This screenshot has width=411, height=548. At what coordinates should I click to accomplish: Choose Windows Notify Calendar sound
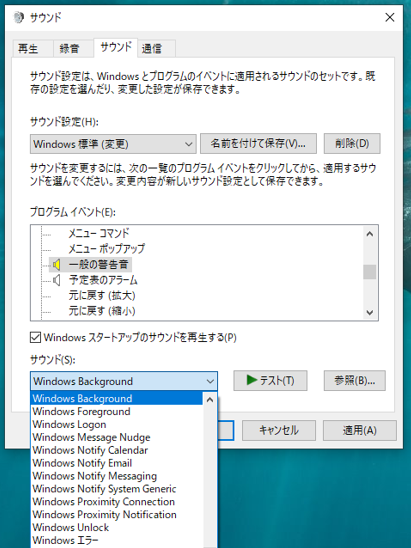tap(117, 450)
